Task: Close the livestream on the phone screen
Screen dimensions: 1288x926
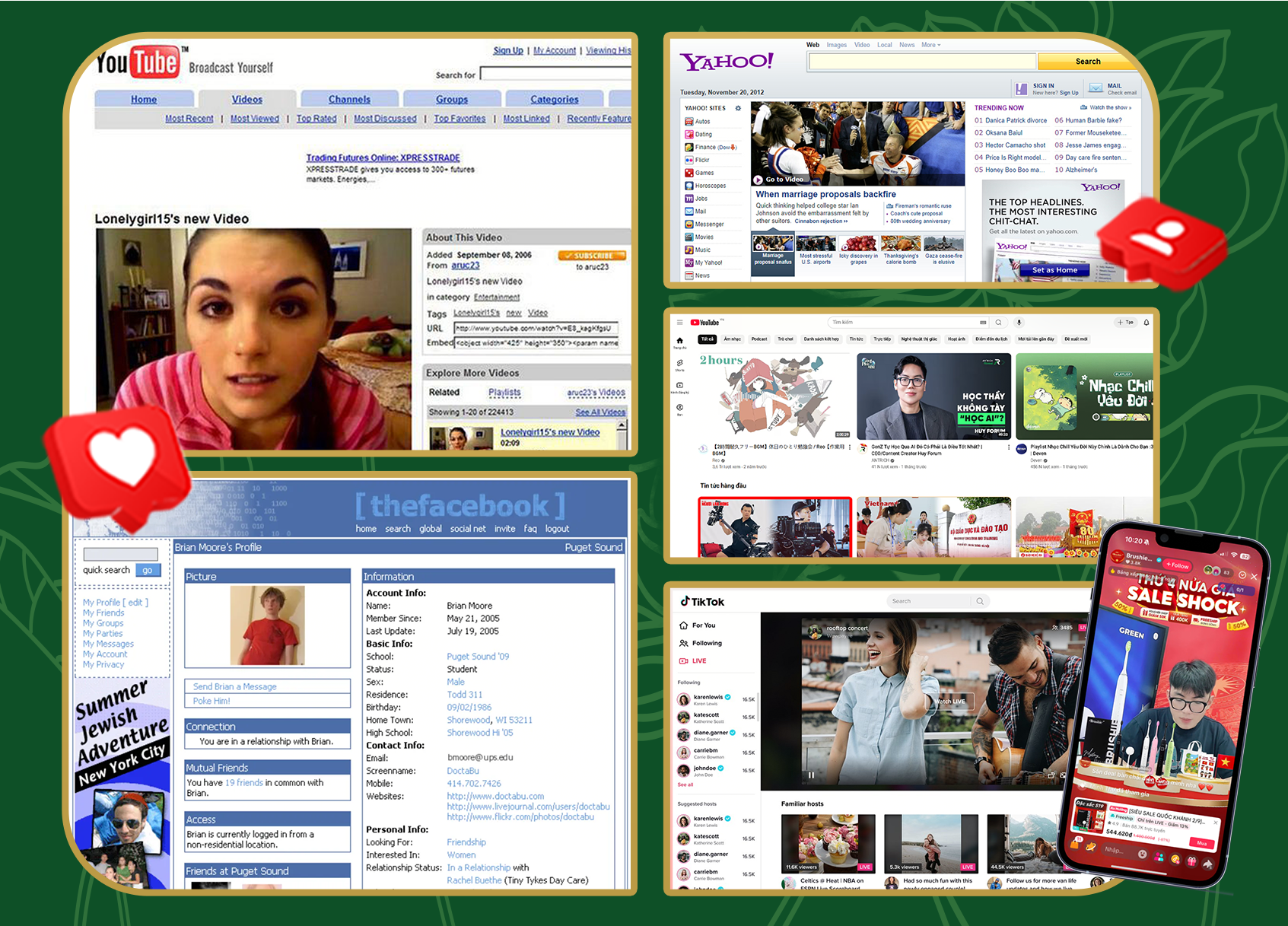Action: [1254, 577]
